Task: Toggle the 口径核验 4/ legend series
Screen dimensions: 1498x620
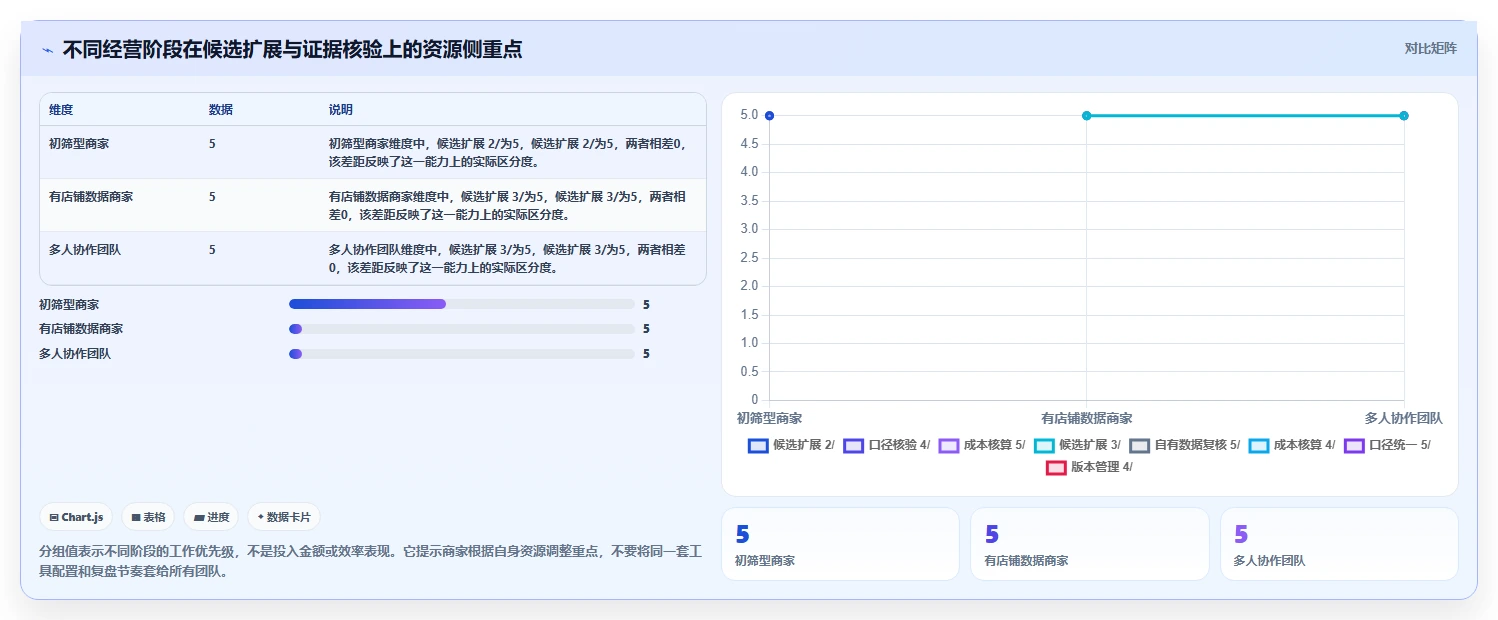Action: tap(886, 445)
